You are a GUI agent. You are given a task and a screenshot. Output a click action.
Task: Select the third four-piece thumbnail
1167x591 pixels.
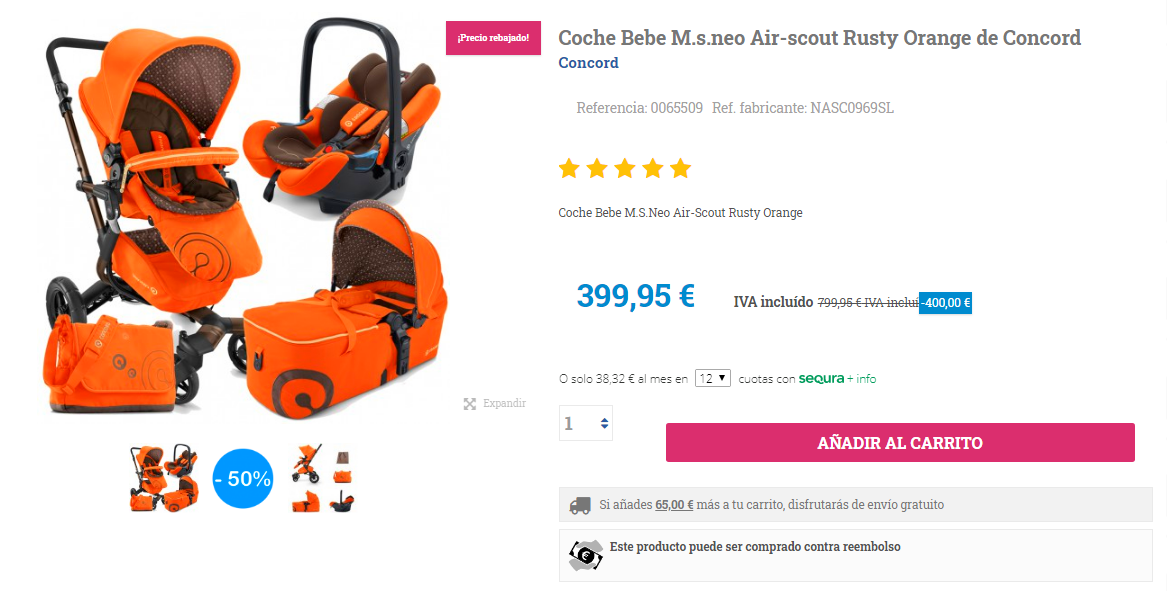[x=323, y=479]
